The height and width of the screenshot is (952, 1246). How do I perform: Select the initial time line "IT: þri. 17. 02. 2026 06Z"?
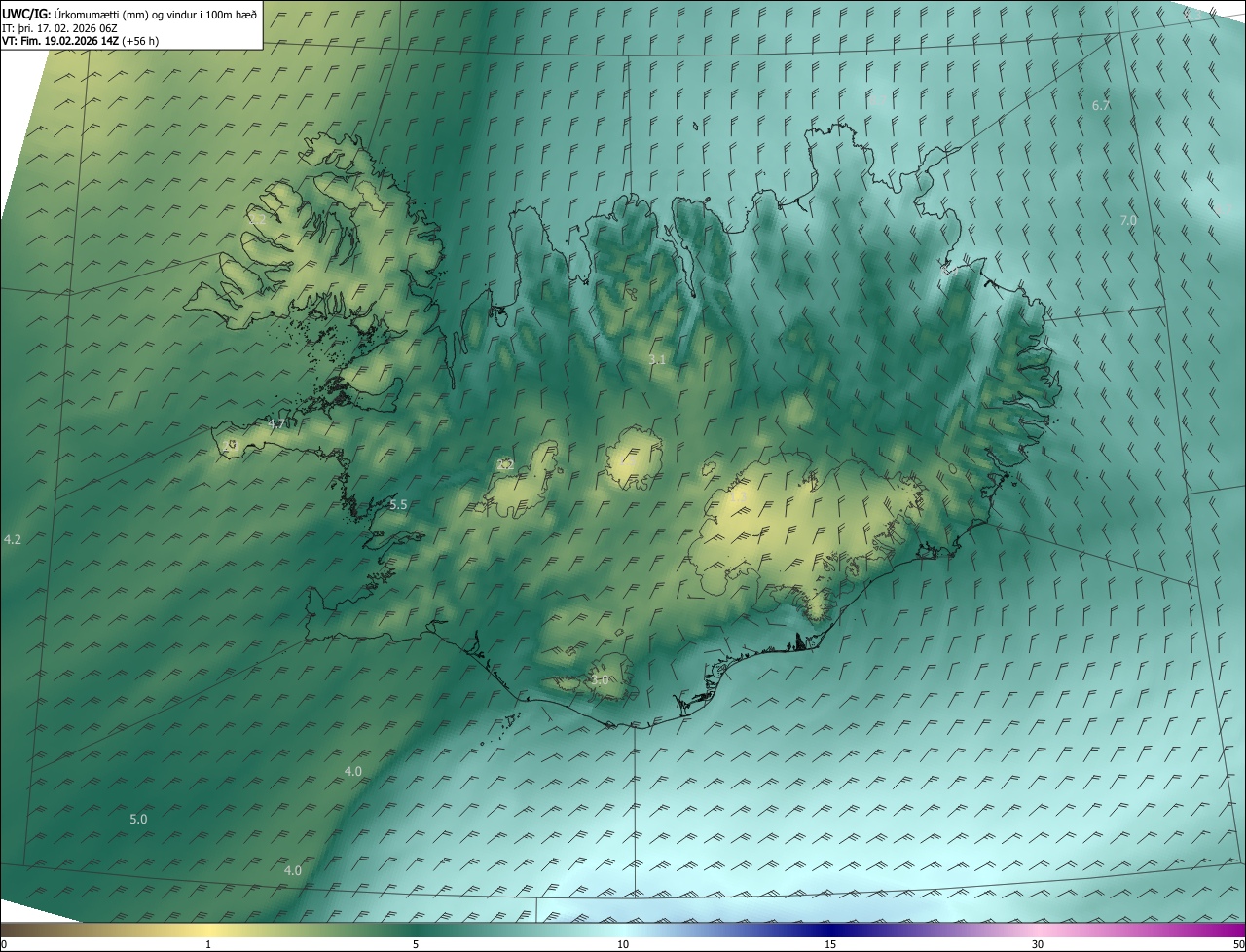point(61,28)
